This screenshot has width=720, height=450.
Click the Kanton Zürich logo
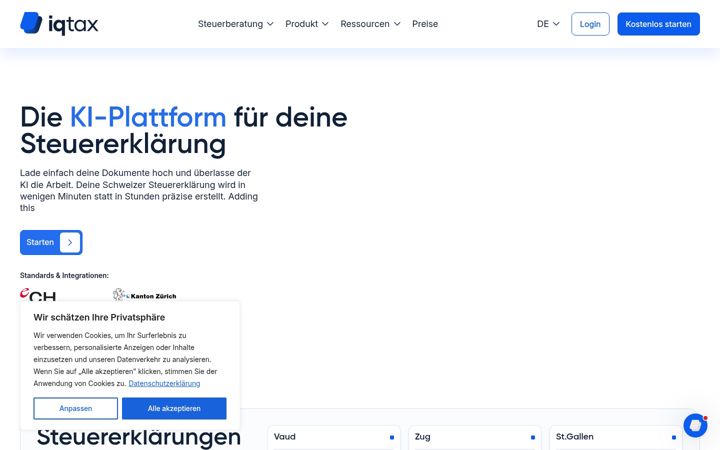tap(145, 295)
